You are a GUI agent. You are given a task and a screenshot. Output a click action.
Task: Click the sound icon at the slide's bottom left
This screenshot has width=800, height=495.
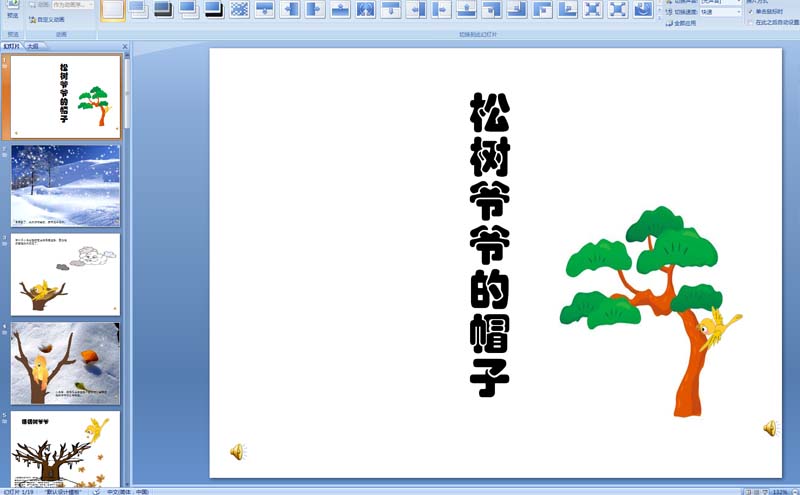pos(238,452)
